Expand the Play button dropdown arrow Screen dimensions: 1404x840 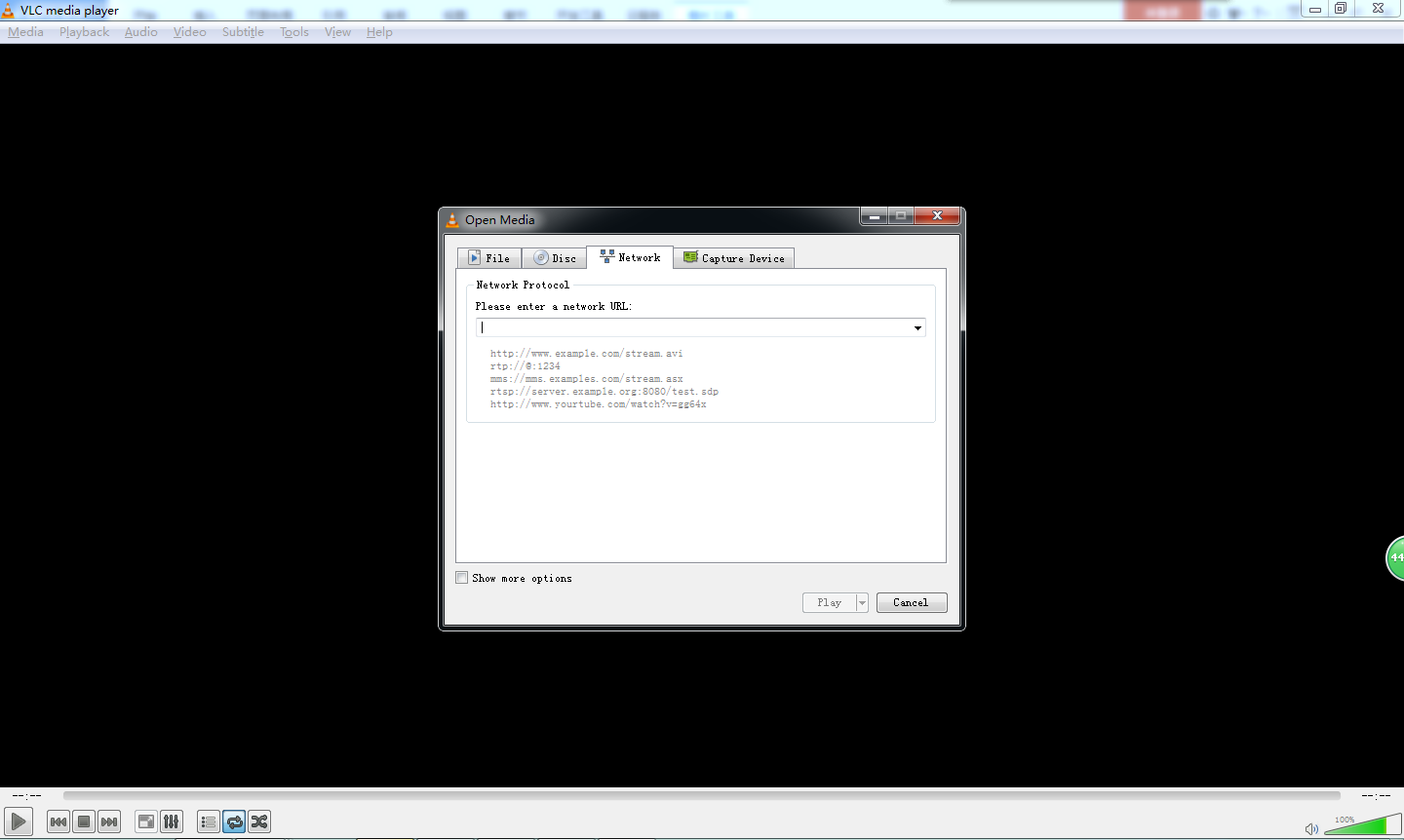click(x=862, y=602)
